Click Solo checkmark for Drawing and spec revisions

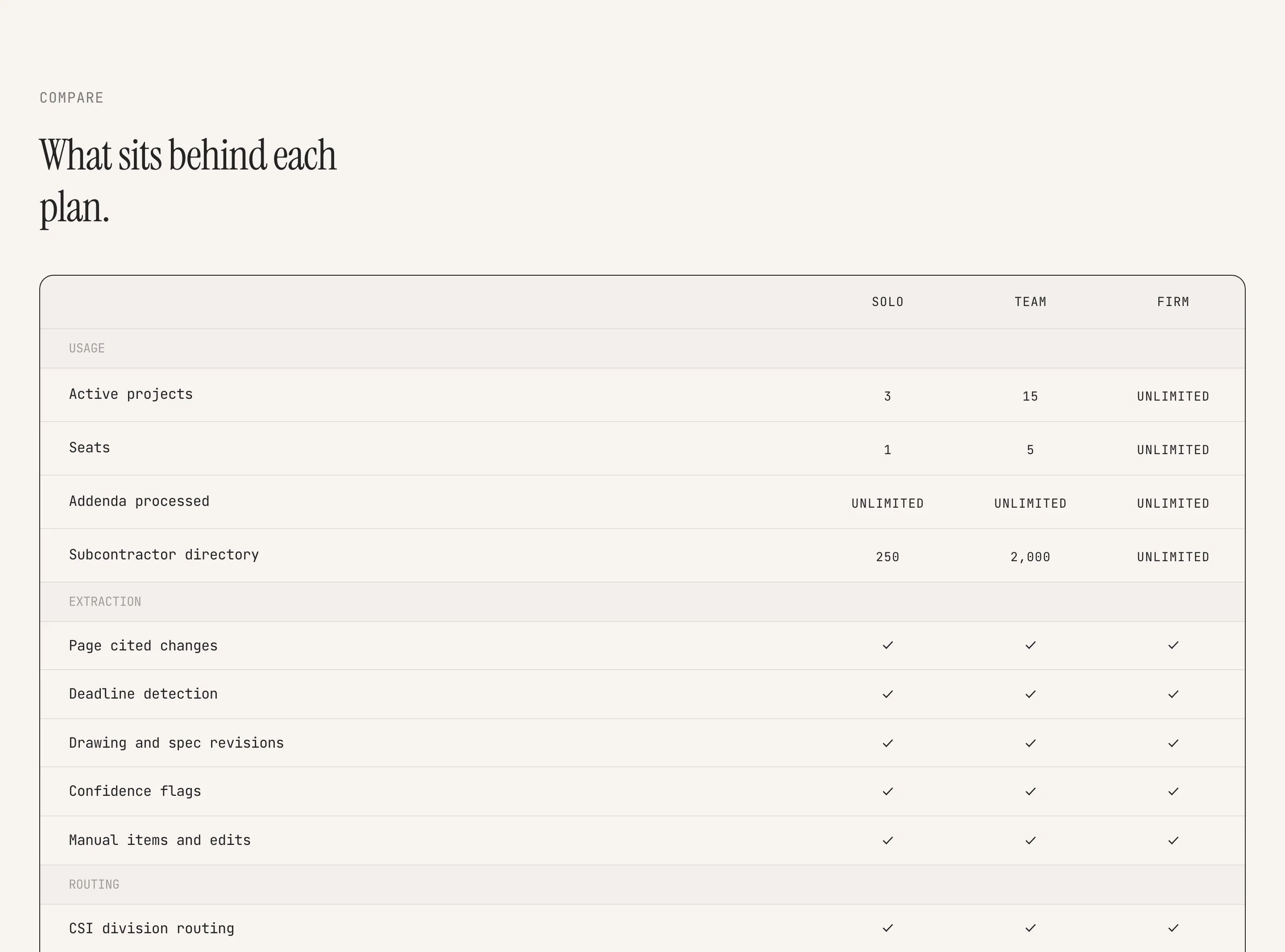(887, 743)
